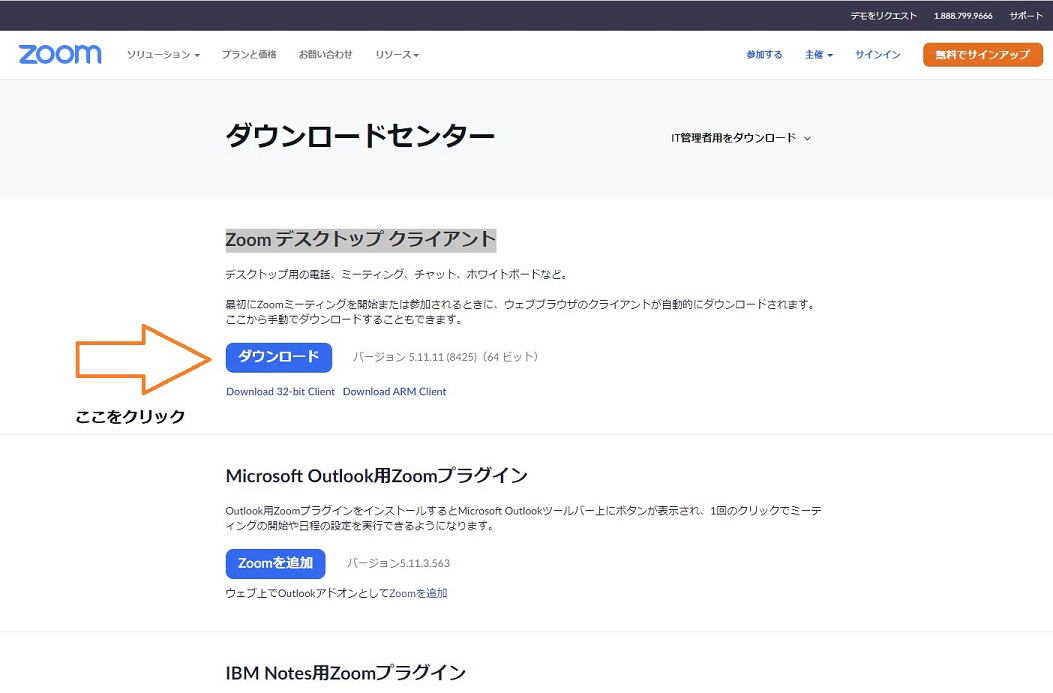This screenshot has height=693, width=1053.
Task: Click the Zoom デスクトップ クライアント heading
Action: tap(361, 239)
